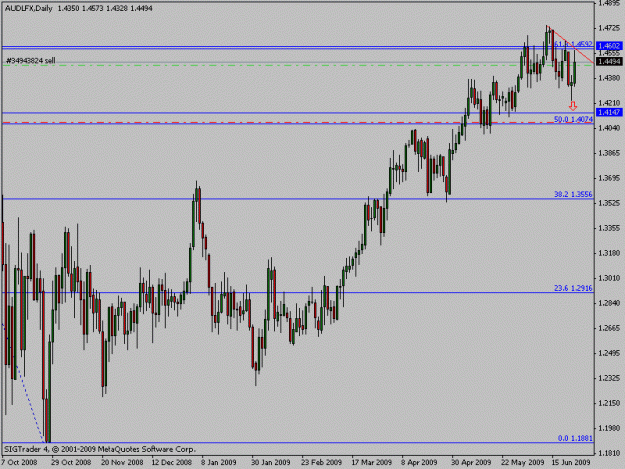Click the 1.3525 price scale value
This screenshot has width=625, height=469.
[610, 203]
